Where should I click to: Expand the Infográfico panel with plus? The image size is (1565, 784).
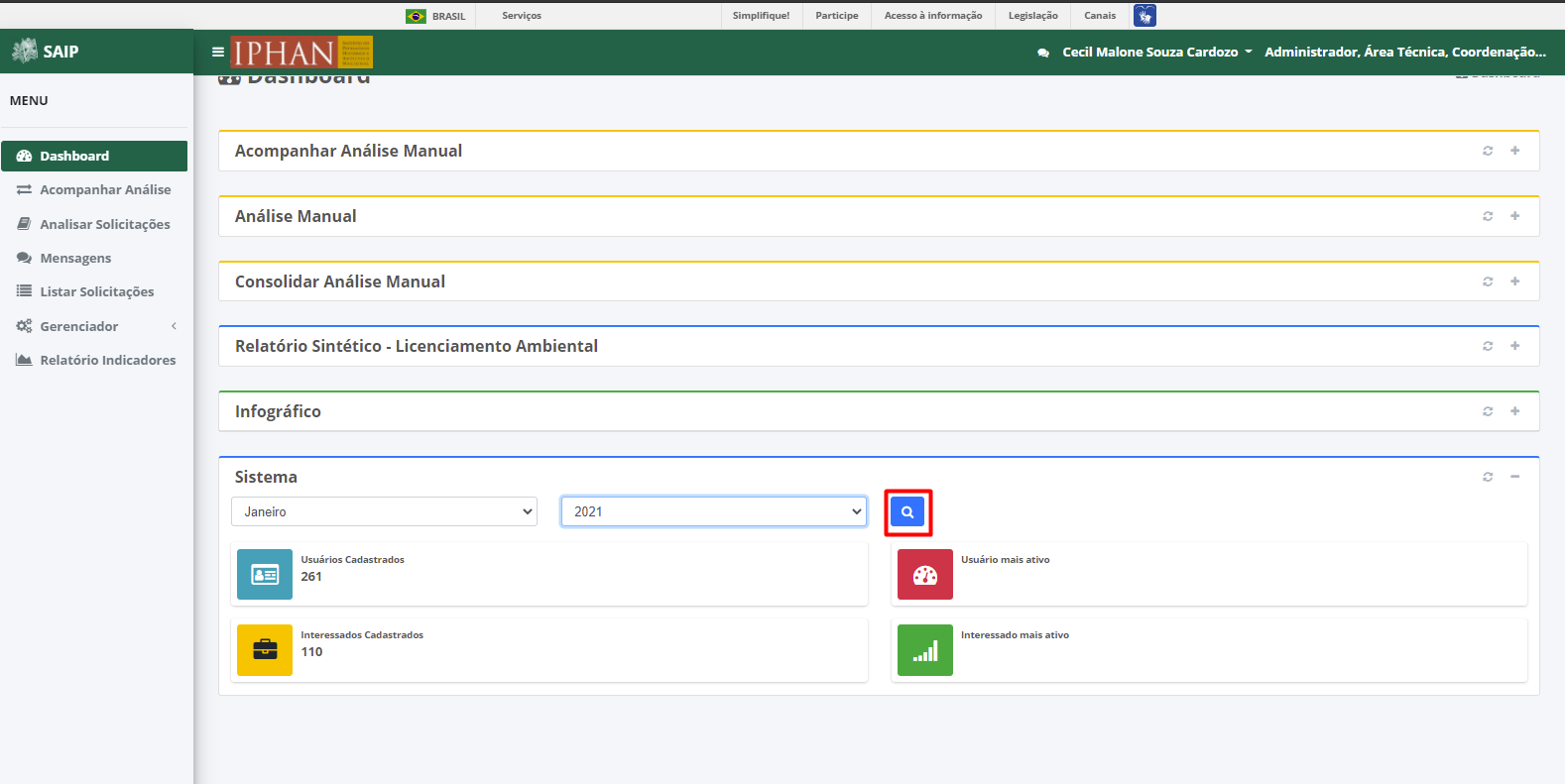point(1515,411)
